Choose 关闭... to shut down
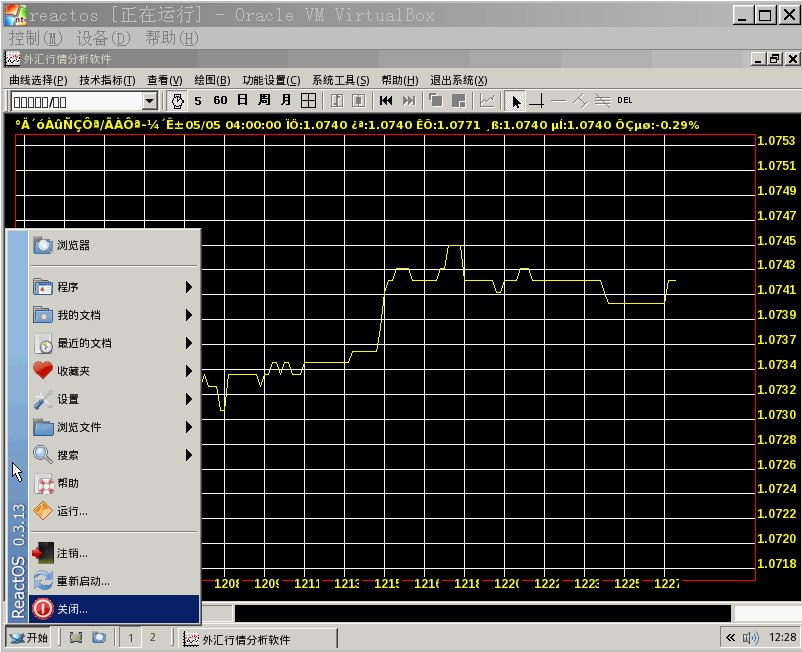This screenshot has height=652, width=802. tap(114, 609)
